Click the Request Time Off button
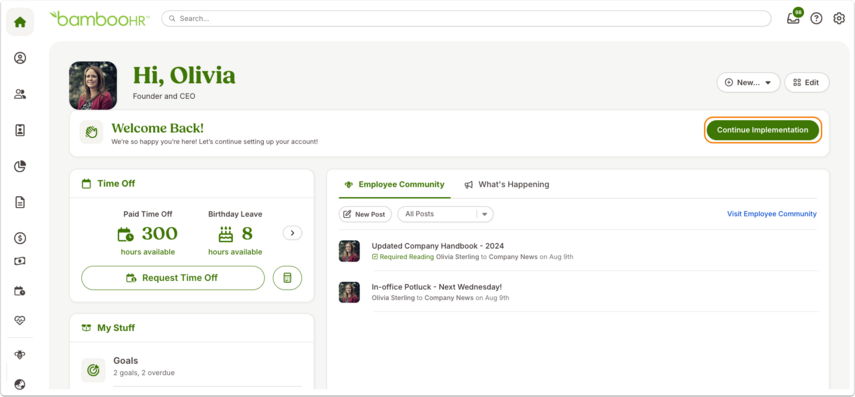855x397 pixels. (x=173, y=278)
